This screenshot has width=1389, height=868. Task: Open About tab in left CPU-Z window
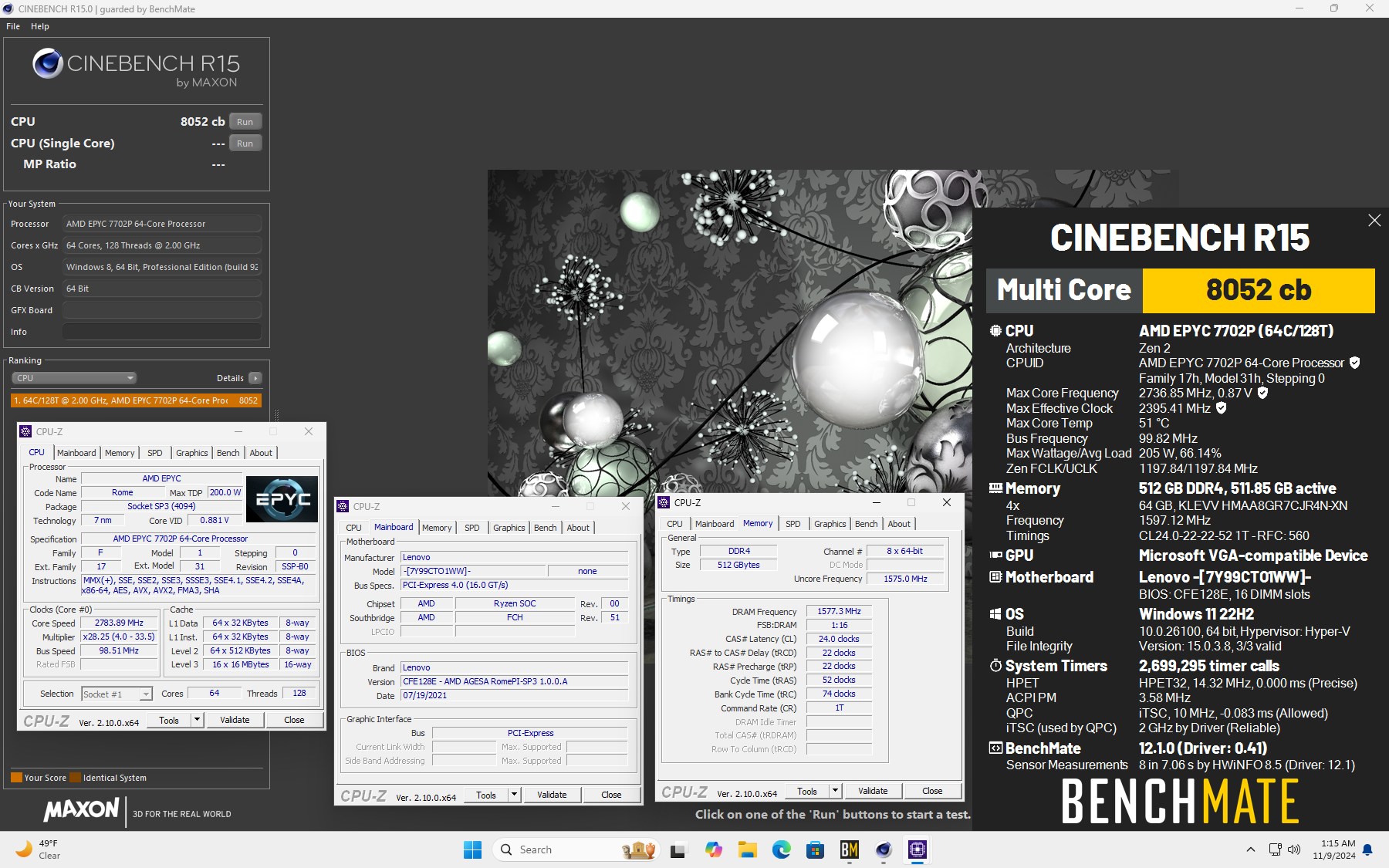tap(261, 453)
